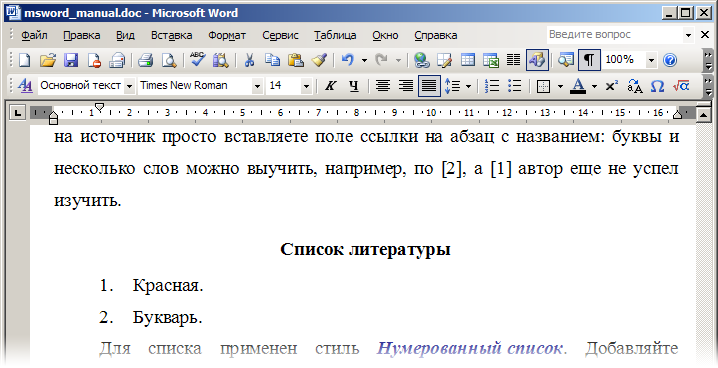This screenshot has width=718, height=368.
Task: Expand the style dropdown Основной текст
Action: pos(130,86)
